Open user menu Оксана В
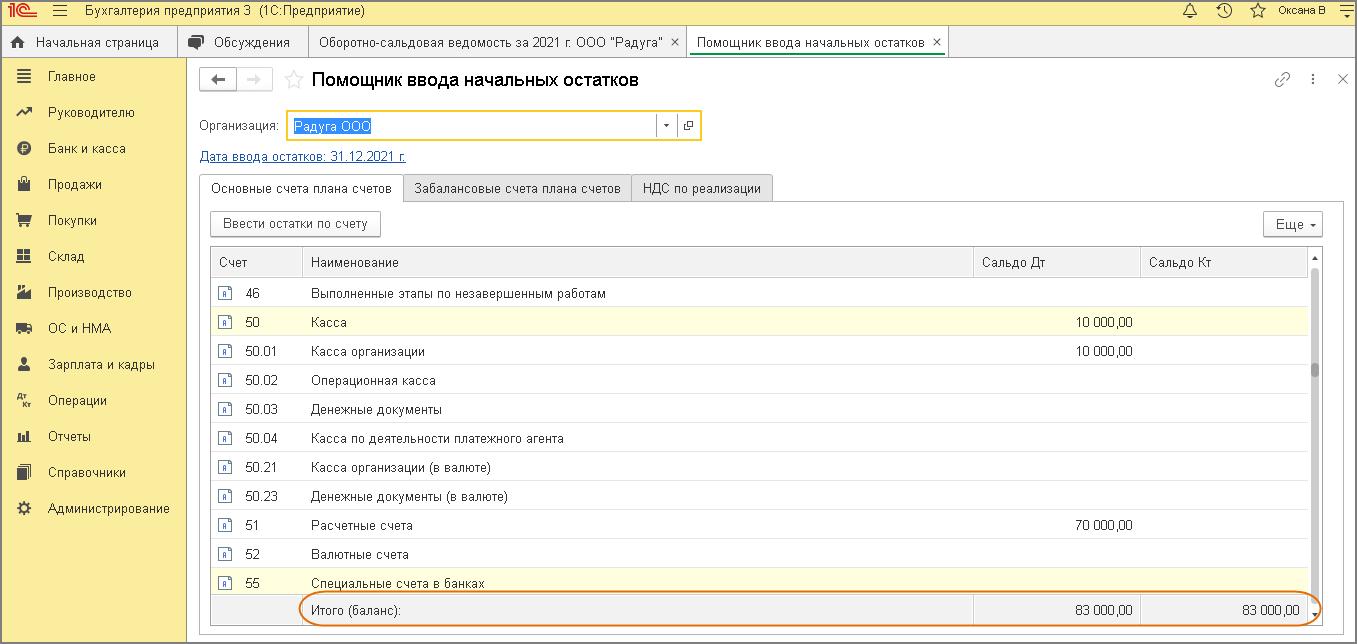Viewport: 1357px width, 644px height. (x=1302, y=11)
